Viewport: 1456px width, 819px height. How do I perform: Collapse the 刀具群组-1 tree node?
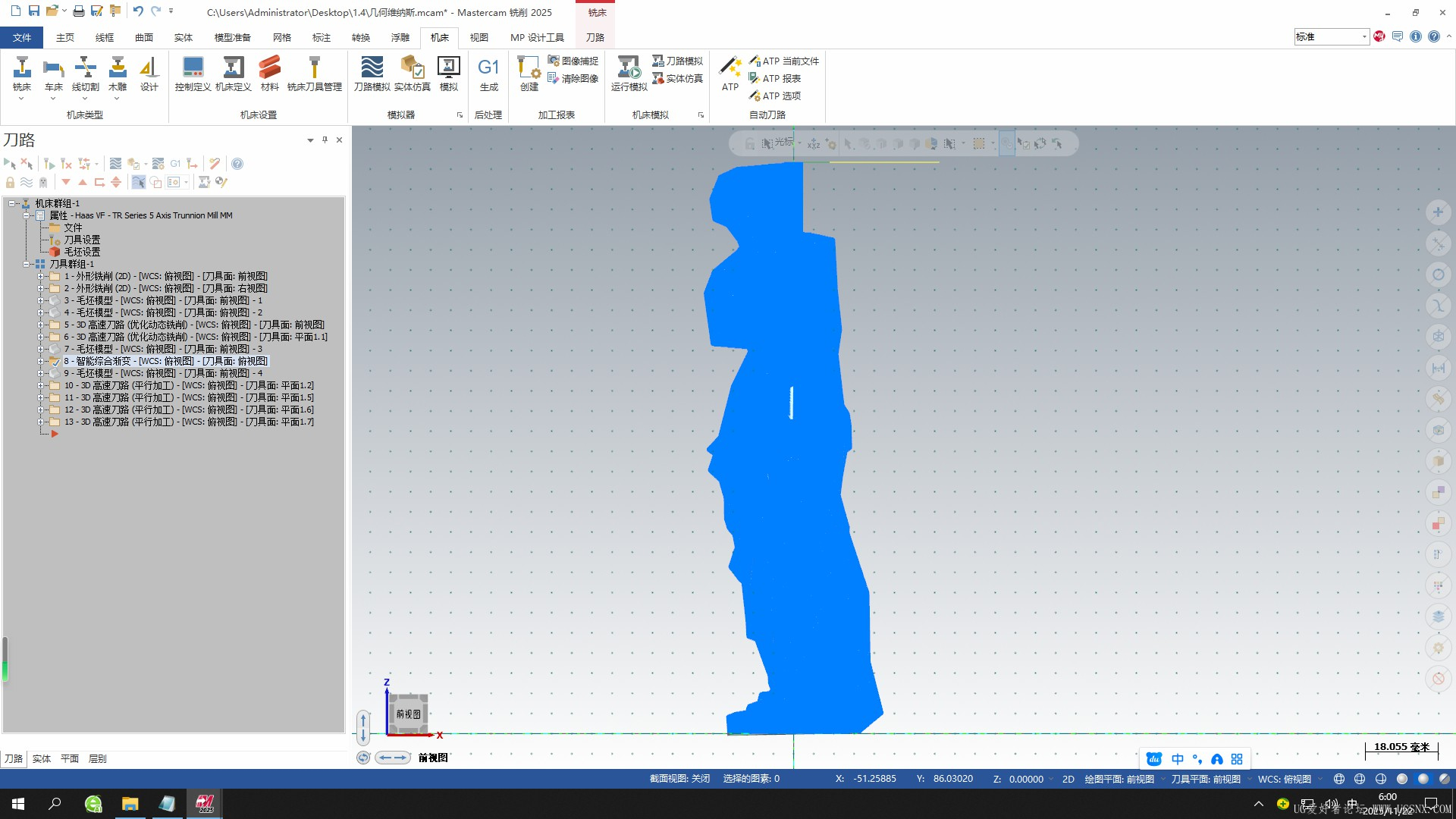pos(27,265)
